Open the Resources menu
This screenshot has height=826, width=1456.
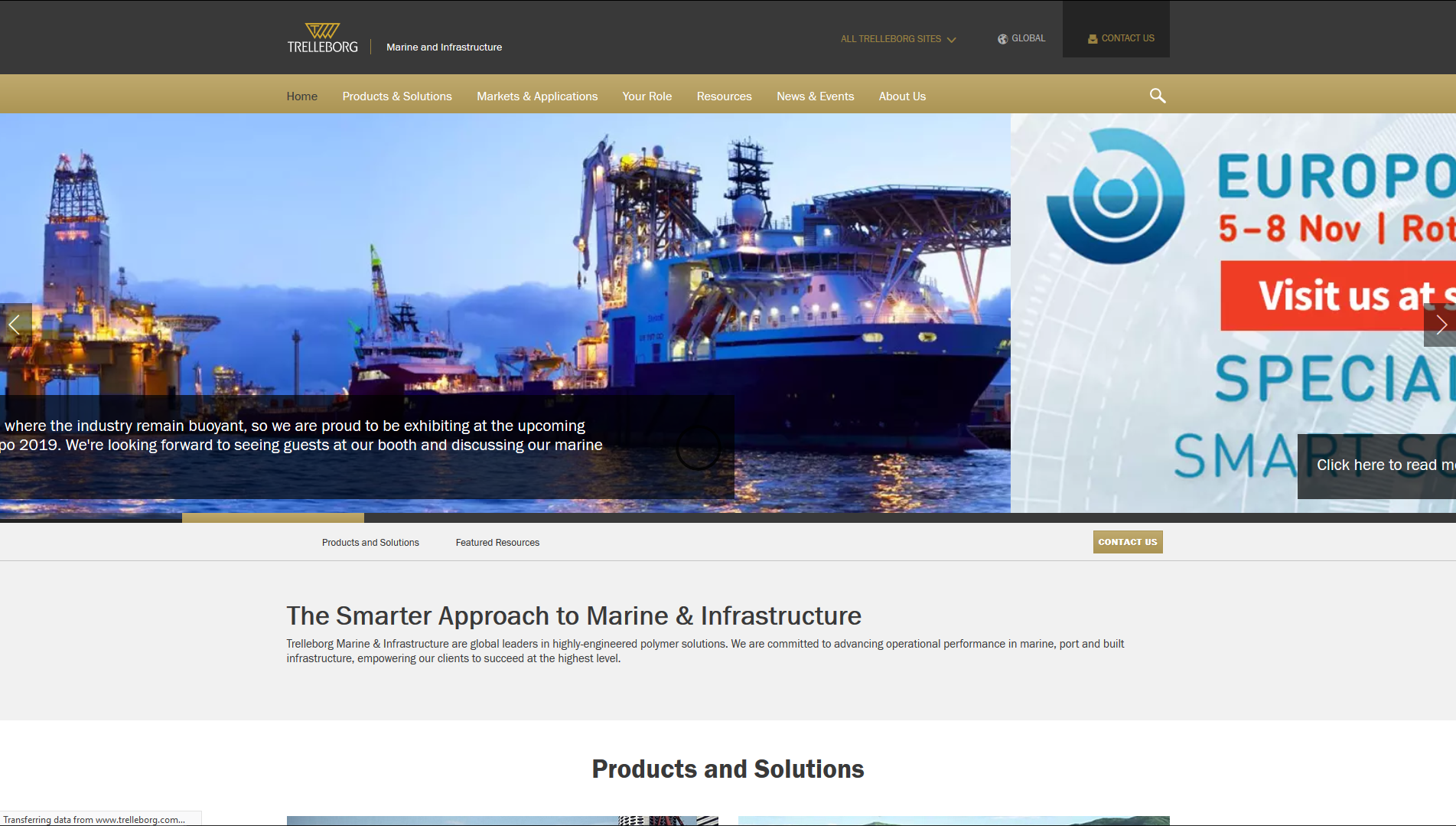point(725,96)
